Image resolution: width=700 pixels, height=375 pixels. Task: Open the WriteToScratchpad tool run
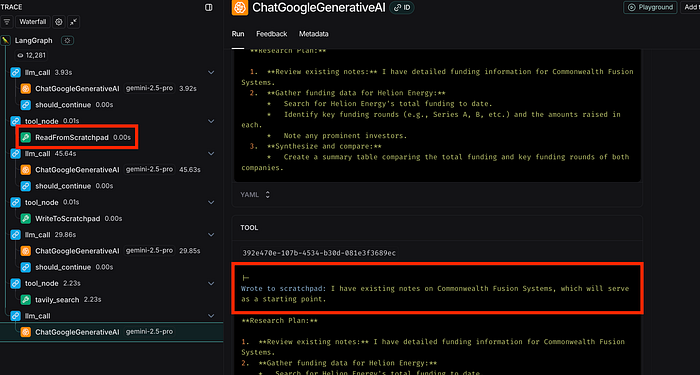(71, 219)
